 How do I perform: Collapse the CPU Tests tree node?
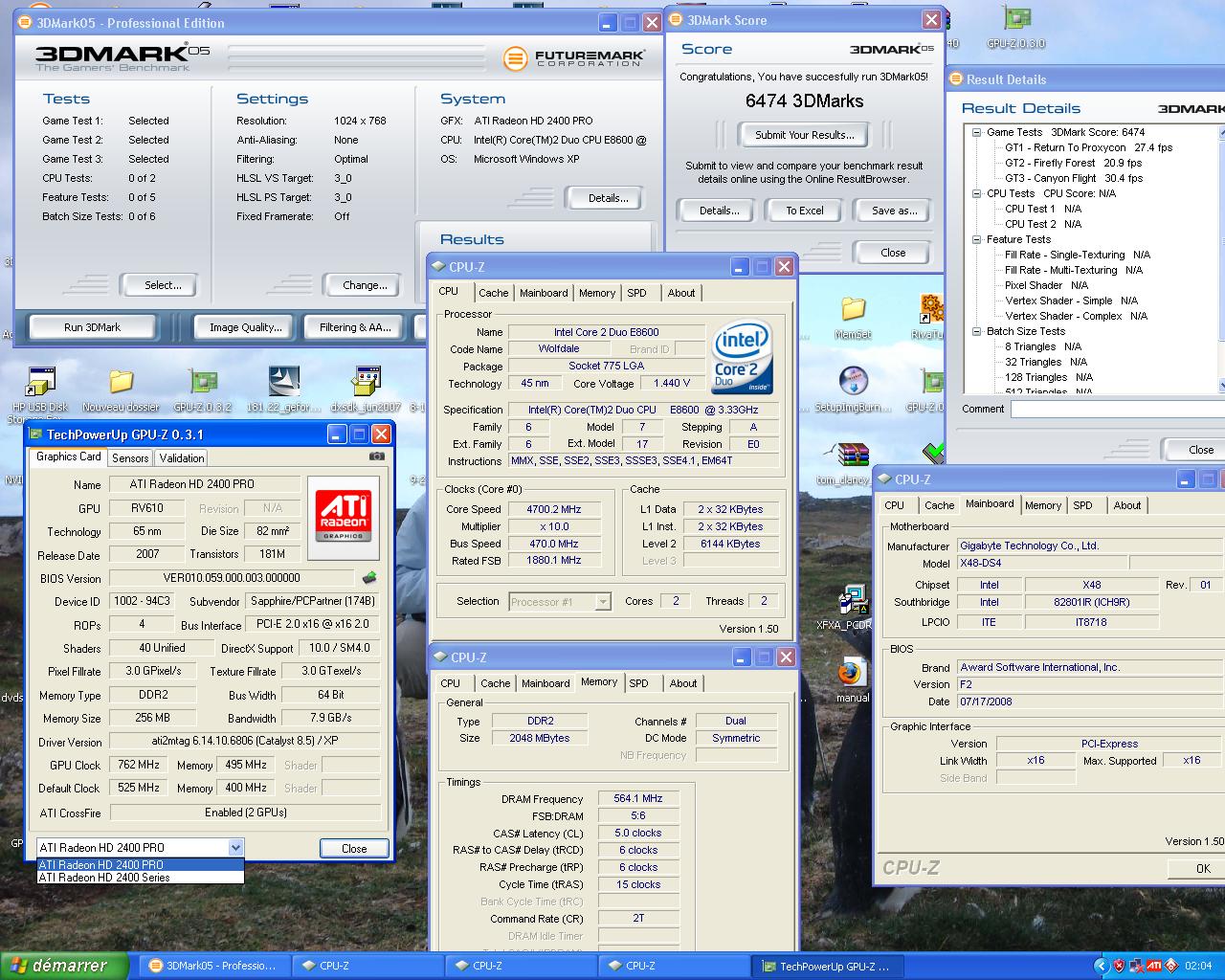click(976, 193)
